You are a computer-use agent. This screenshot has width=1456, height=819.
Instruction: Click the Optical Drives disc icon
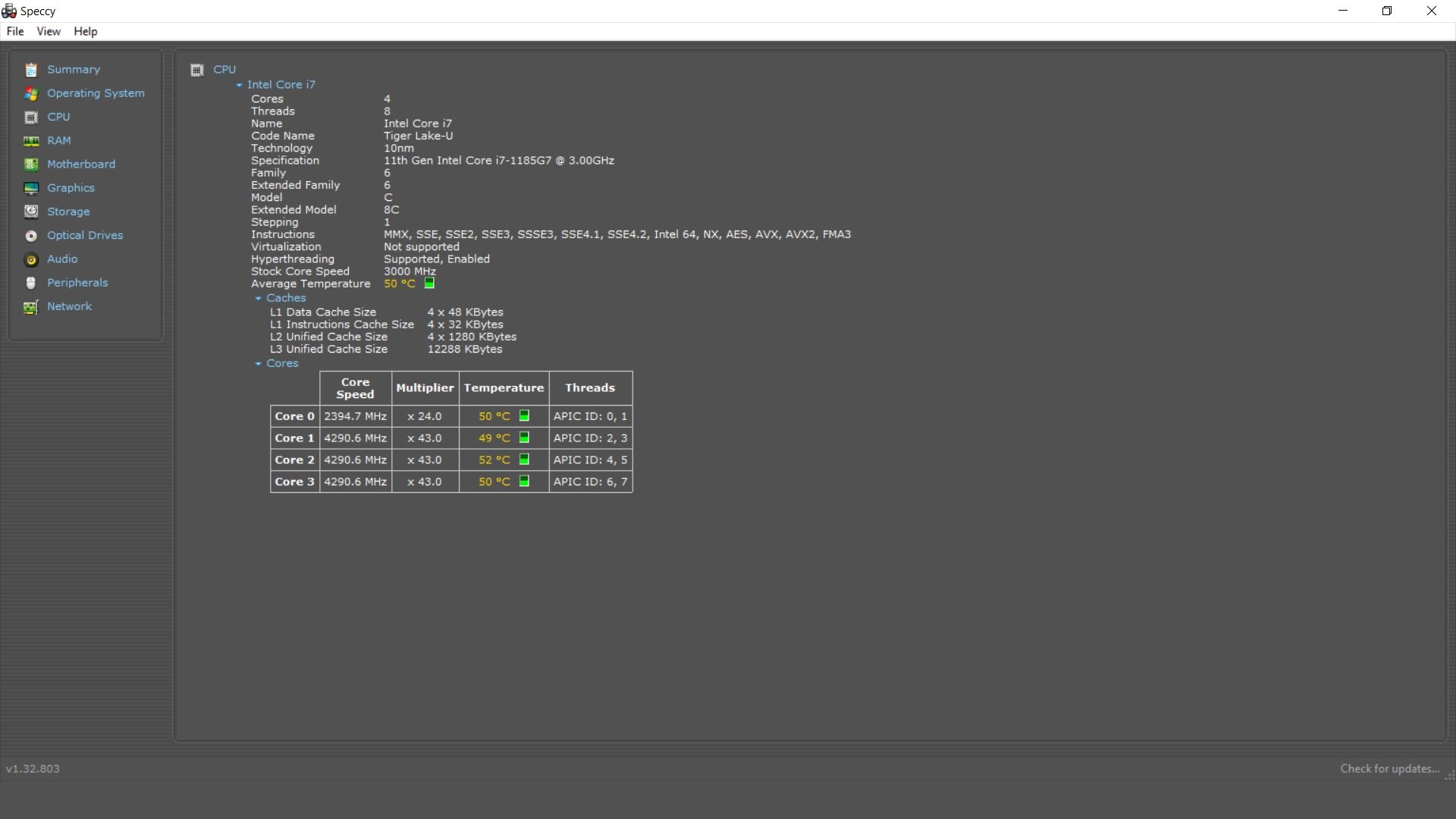coord(31,236)
